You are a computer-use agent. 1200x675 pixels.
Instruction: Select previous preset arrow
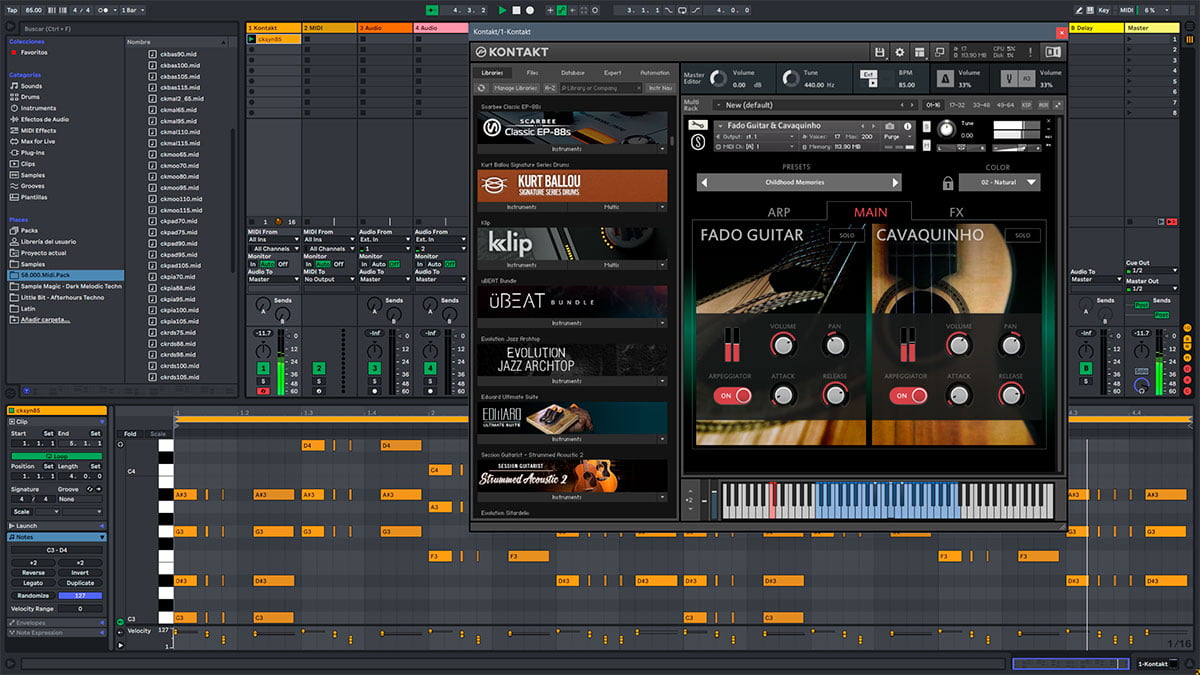tap(703, 182)
